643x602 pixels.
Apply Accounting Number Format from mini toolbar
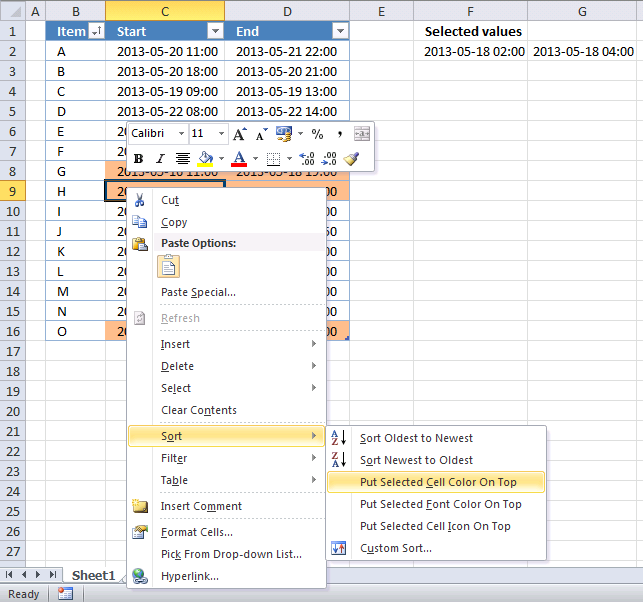pyautogui.click(x=284, y=134)
